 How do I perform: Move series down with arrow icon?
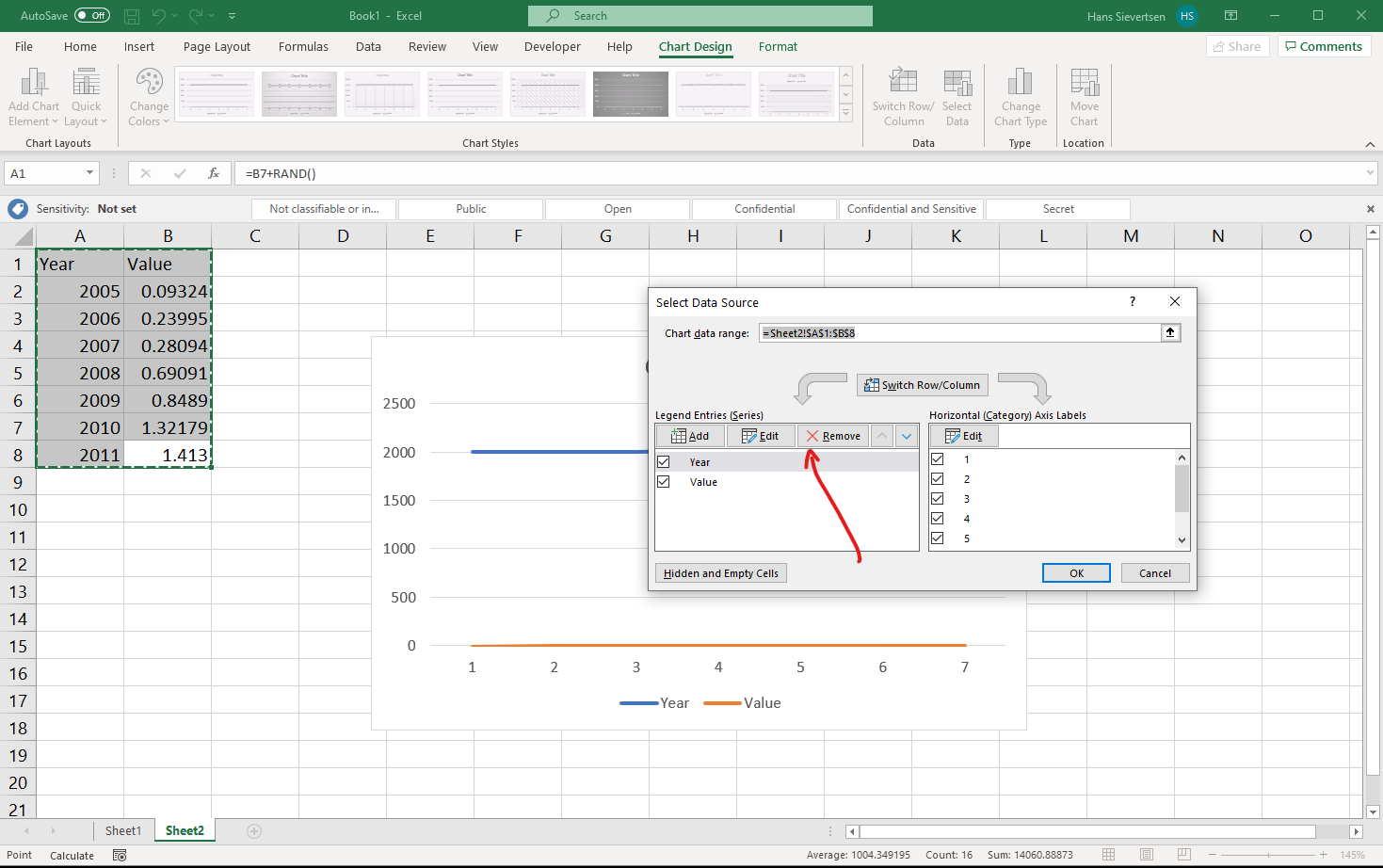coord(907,436)
